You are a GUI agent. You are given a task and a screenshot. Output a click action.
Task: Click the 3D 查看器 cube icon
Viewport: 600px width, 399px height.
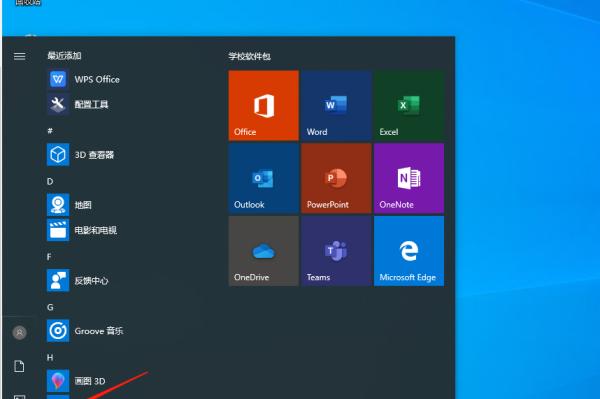click(58, 155)
